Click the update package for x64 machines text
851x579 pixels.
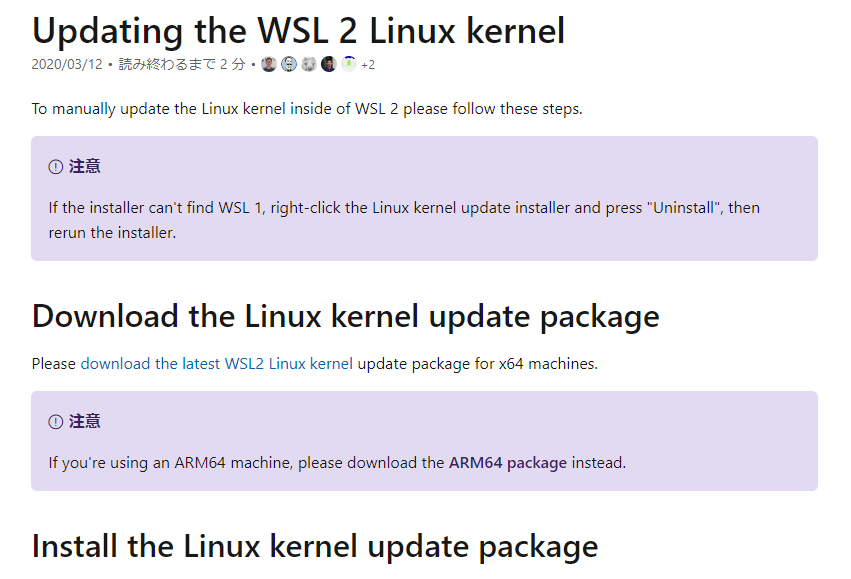[x=478, y=364]
